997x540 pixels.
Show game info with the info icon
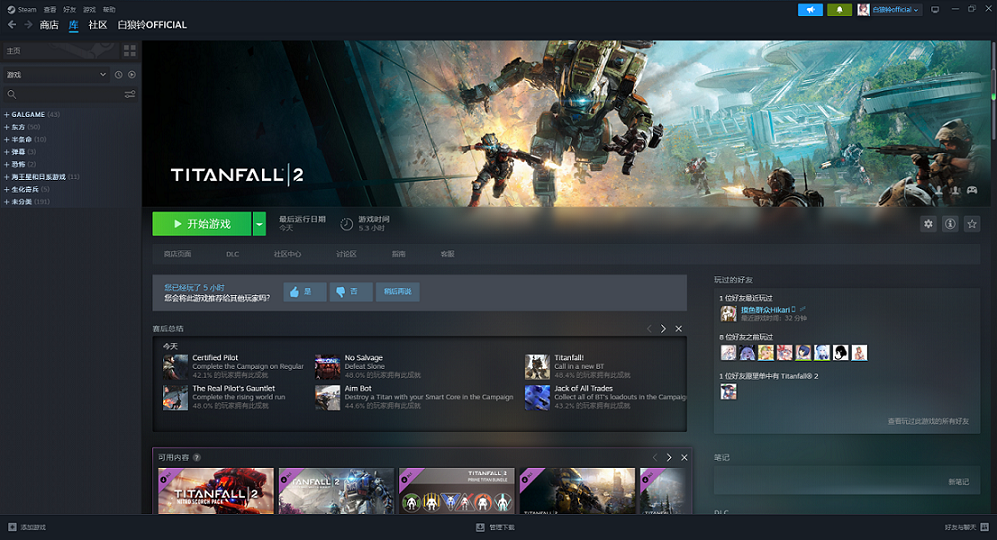point(950,224)
